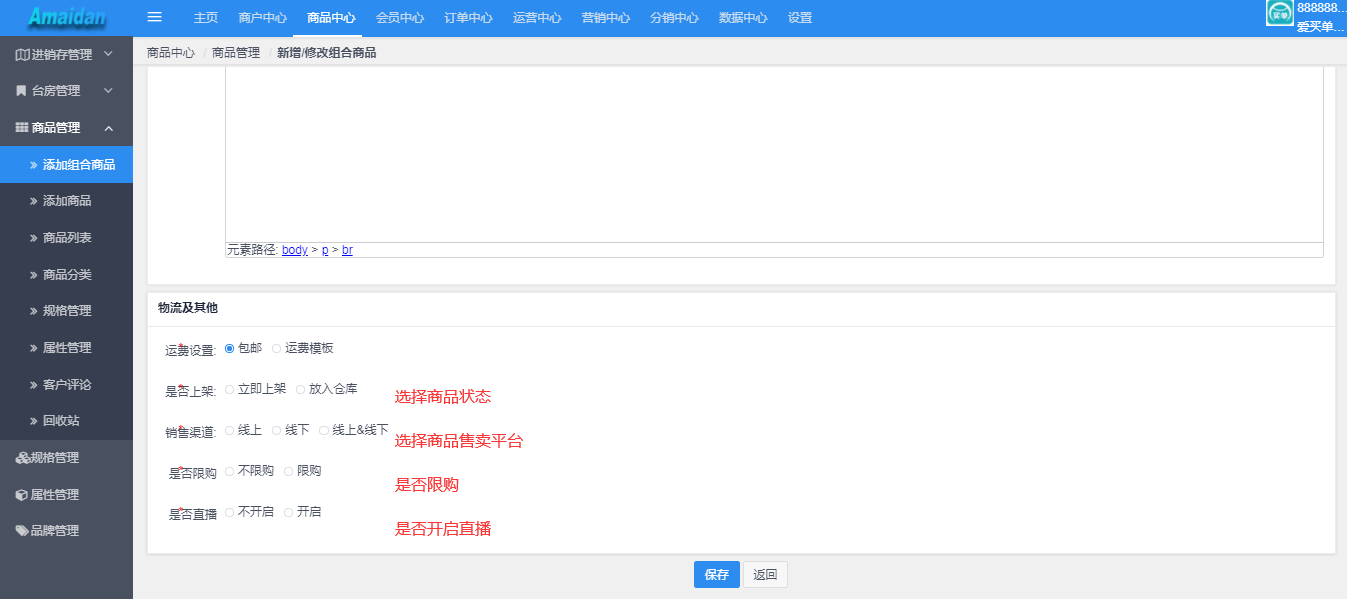Click the Amaidan logo
This screenshot has height=599, width=1347.
66,17
